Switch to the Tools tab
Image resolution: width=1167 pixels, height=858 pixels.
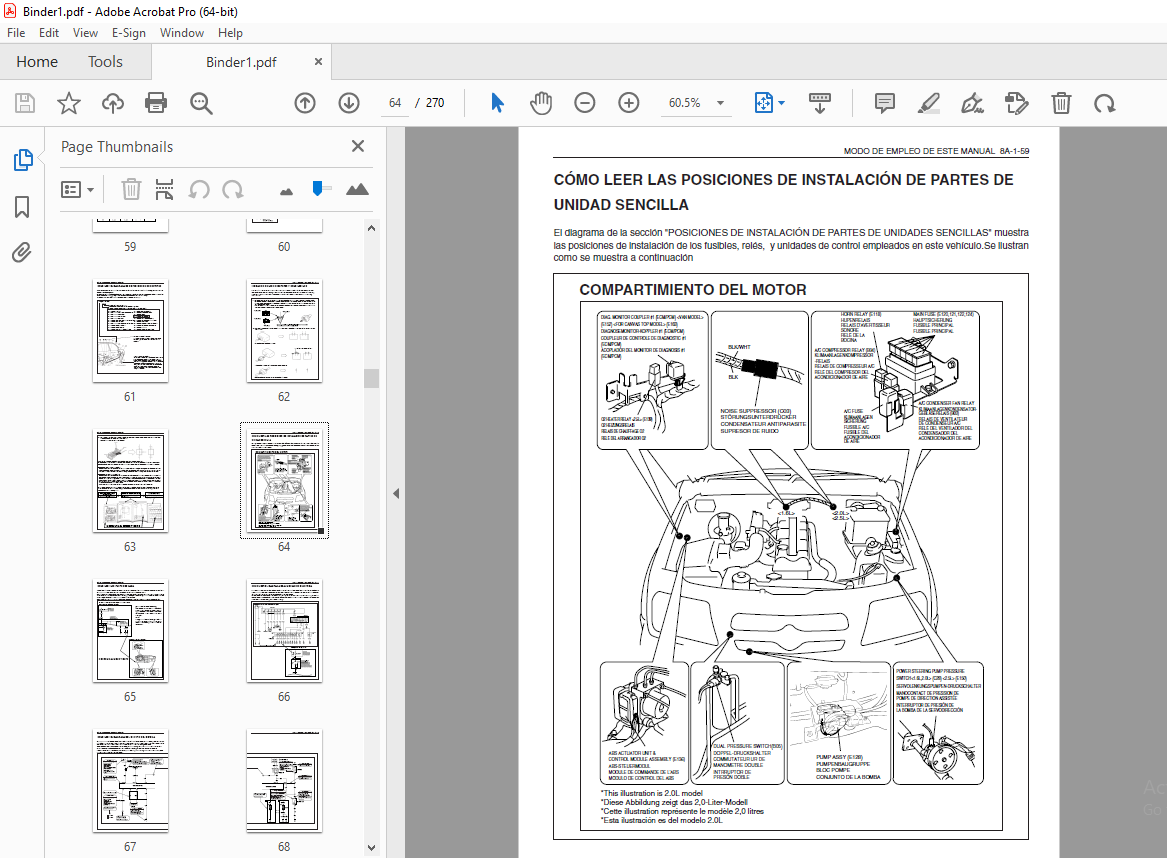(105, 62)
